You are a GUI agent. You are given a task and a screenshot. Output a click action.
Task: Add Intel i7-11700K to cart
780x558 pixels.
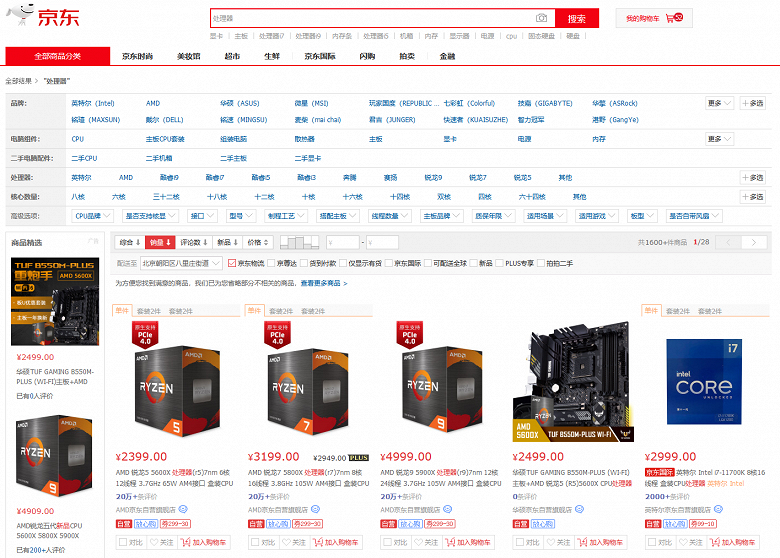click(733, 542)
